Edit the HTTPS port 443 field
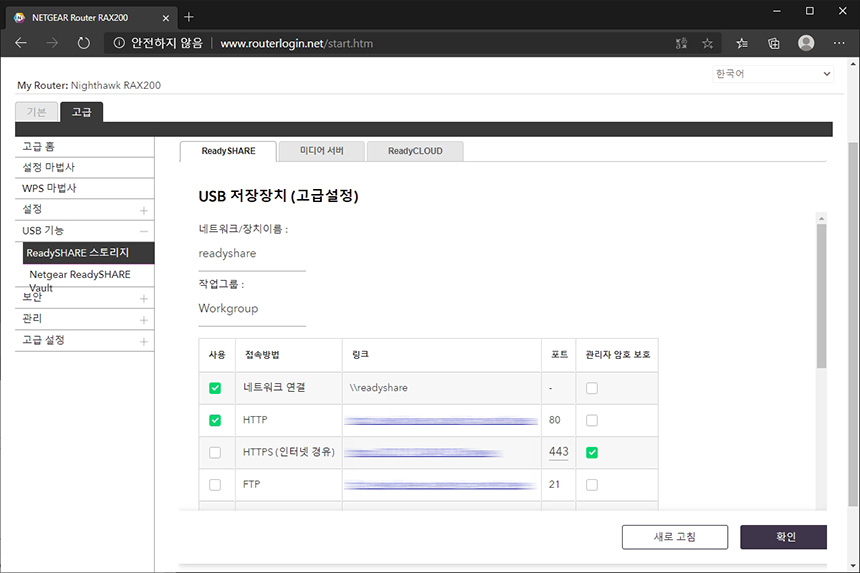The width and height of the screenshot is (860, 573). click(558, 452)
